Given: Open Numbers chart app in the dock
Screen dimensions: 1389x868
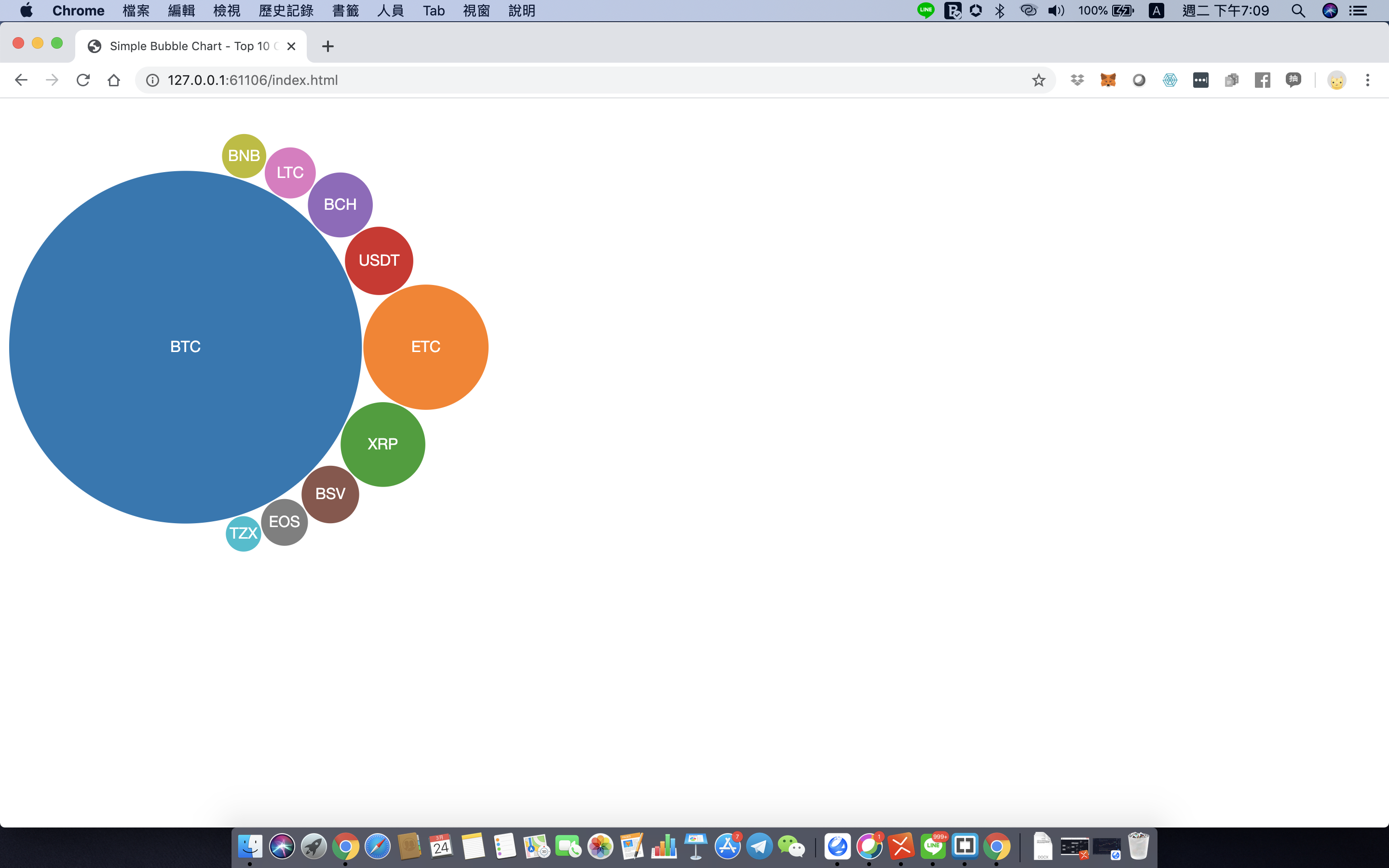Looking at the screenshot, I should (x=664, y=846).
